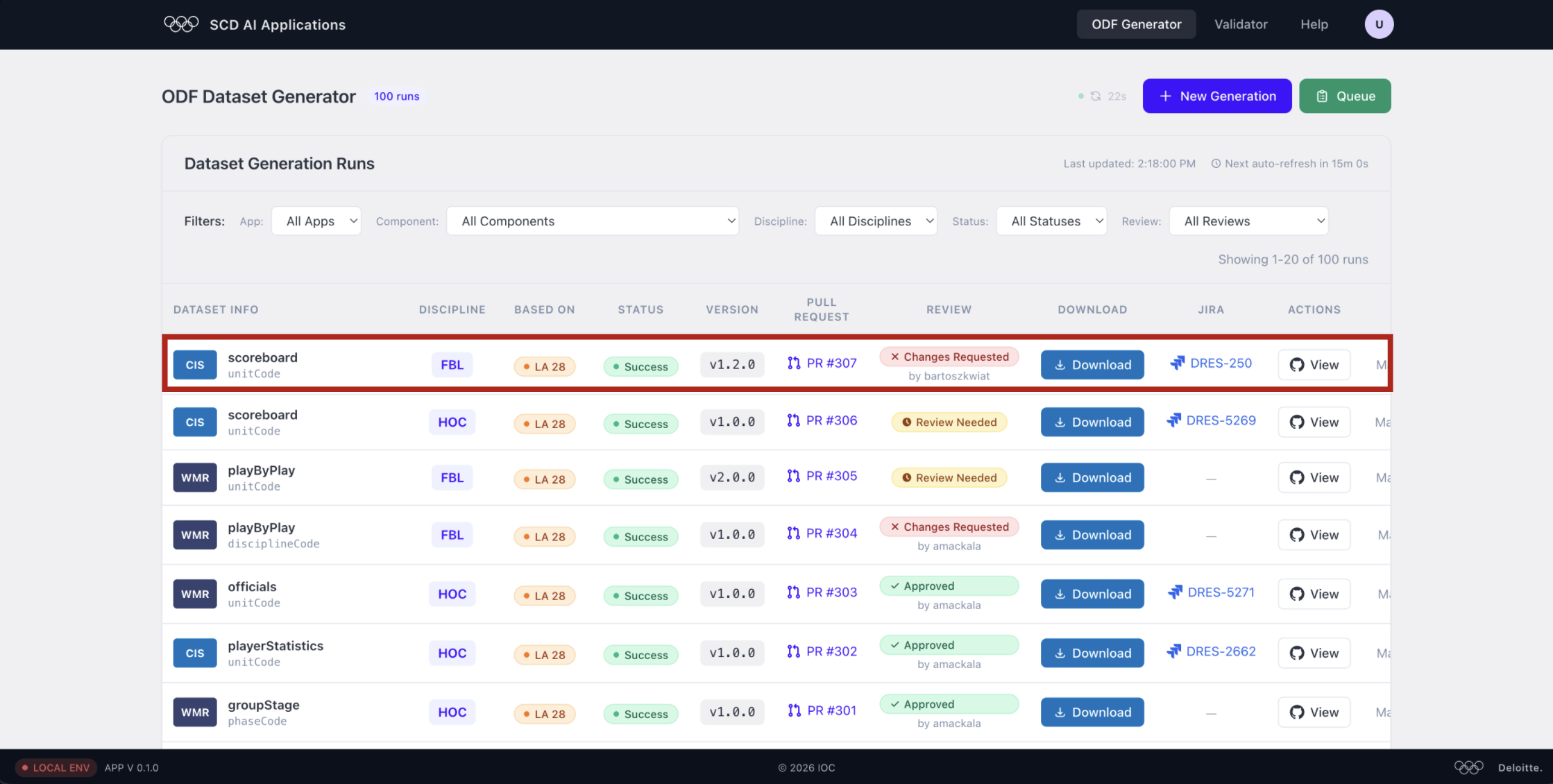Click Success status badge in PR #301 row
Viewport: 1553px width, 784px height.
[x=640, y=714]
